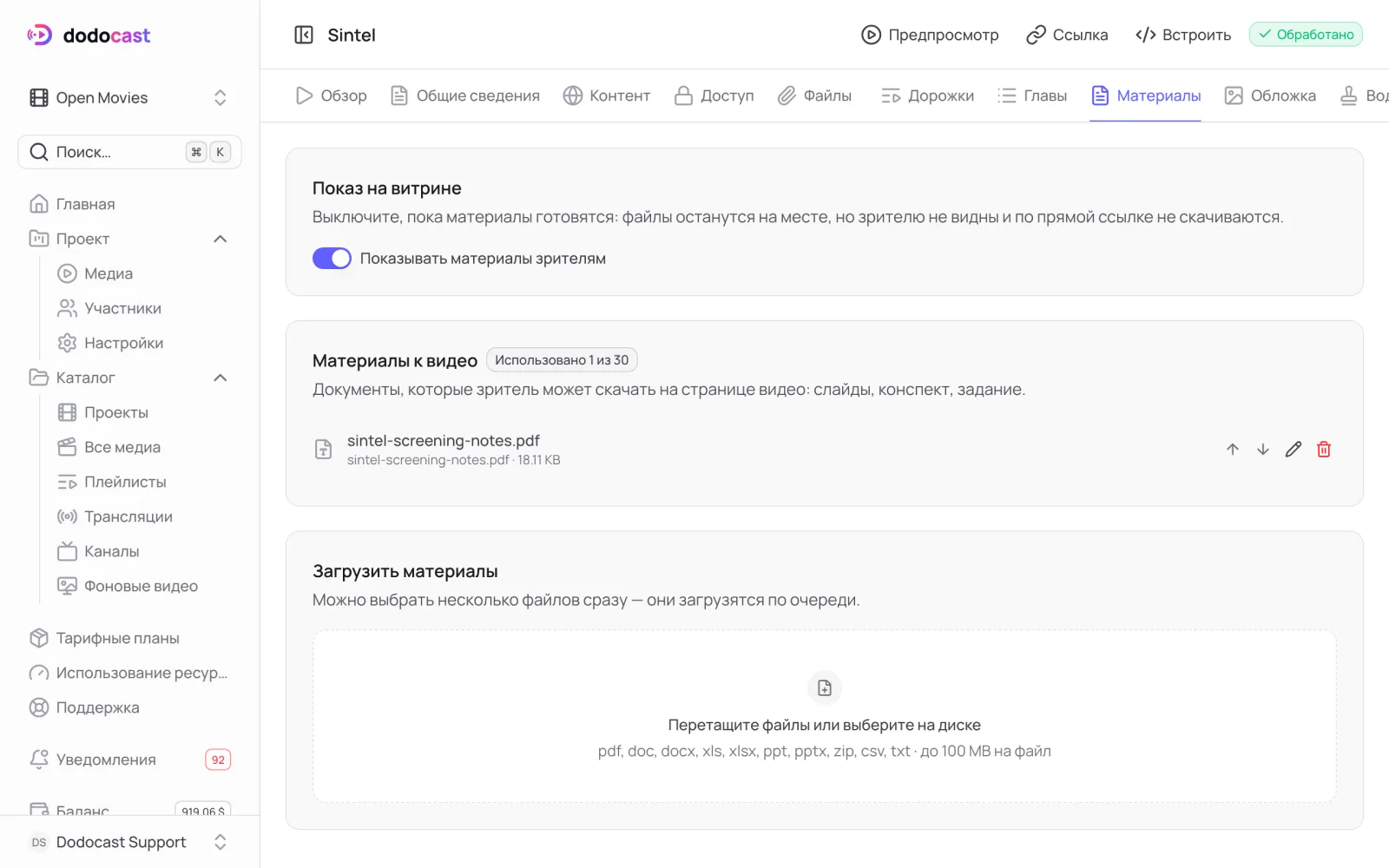The height and width of the screenshot is (868, 1389).
Task: Click the file upload icon in drop zone
Action: (825, 687)
